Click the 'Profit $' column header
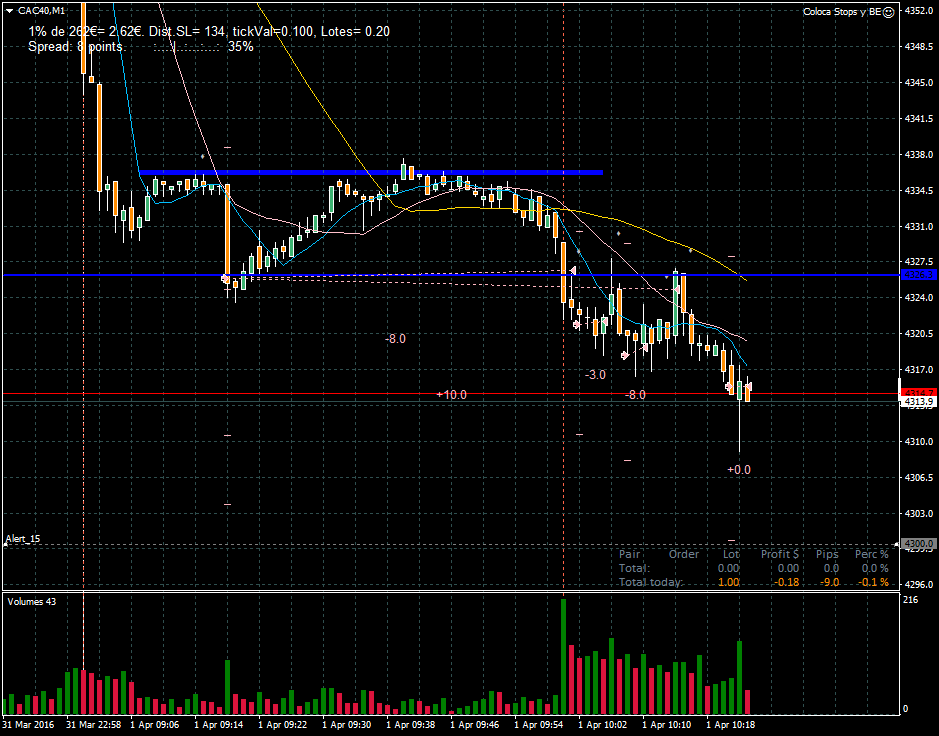Screen dimensions: 939x736 [780, 554]
